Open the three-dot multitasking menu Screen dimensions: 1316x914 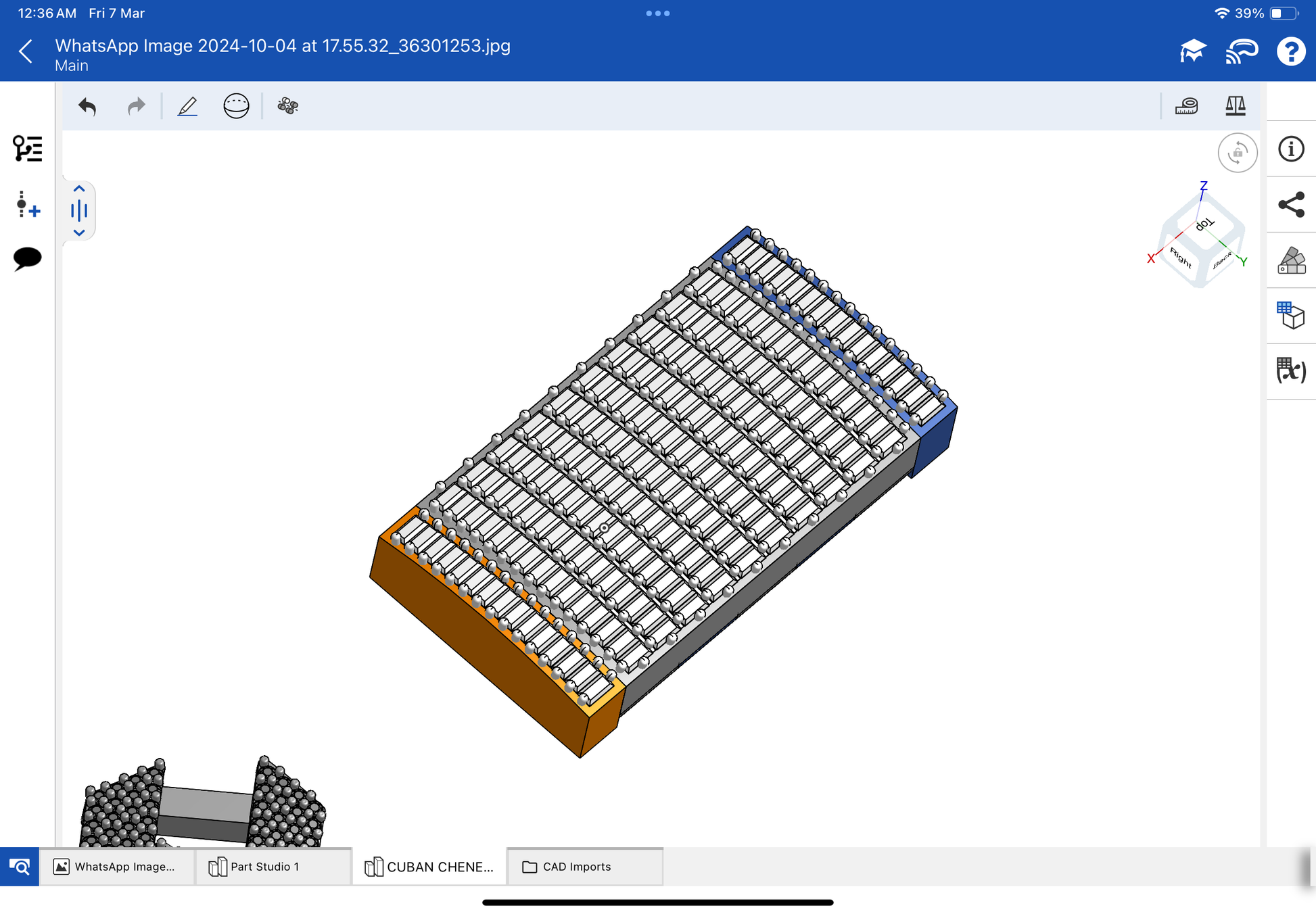657,13
